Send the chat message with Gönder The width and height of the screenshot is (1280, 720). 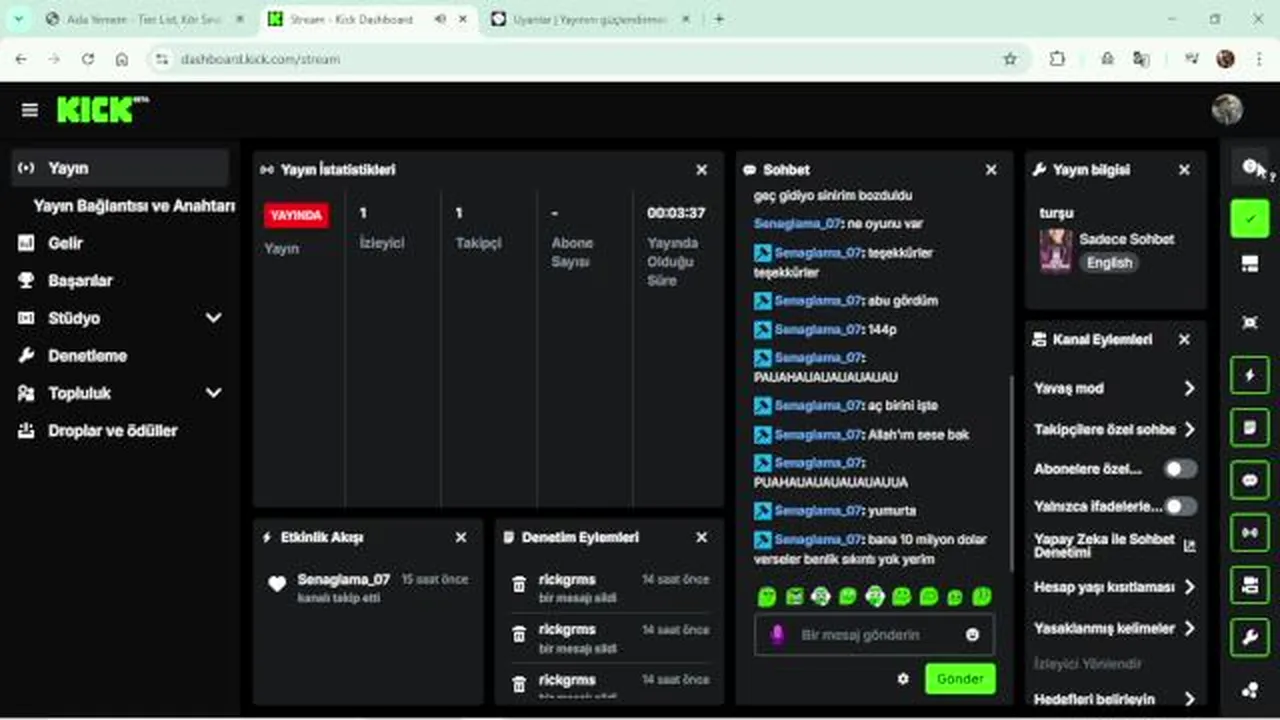960,678
